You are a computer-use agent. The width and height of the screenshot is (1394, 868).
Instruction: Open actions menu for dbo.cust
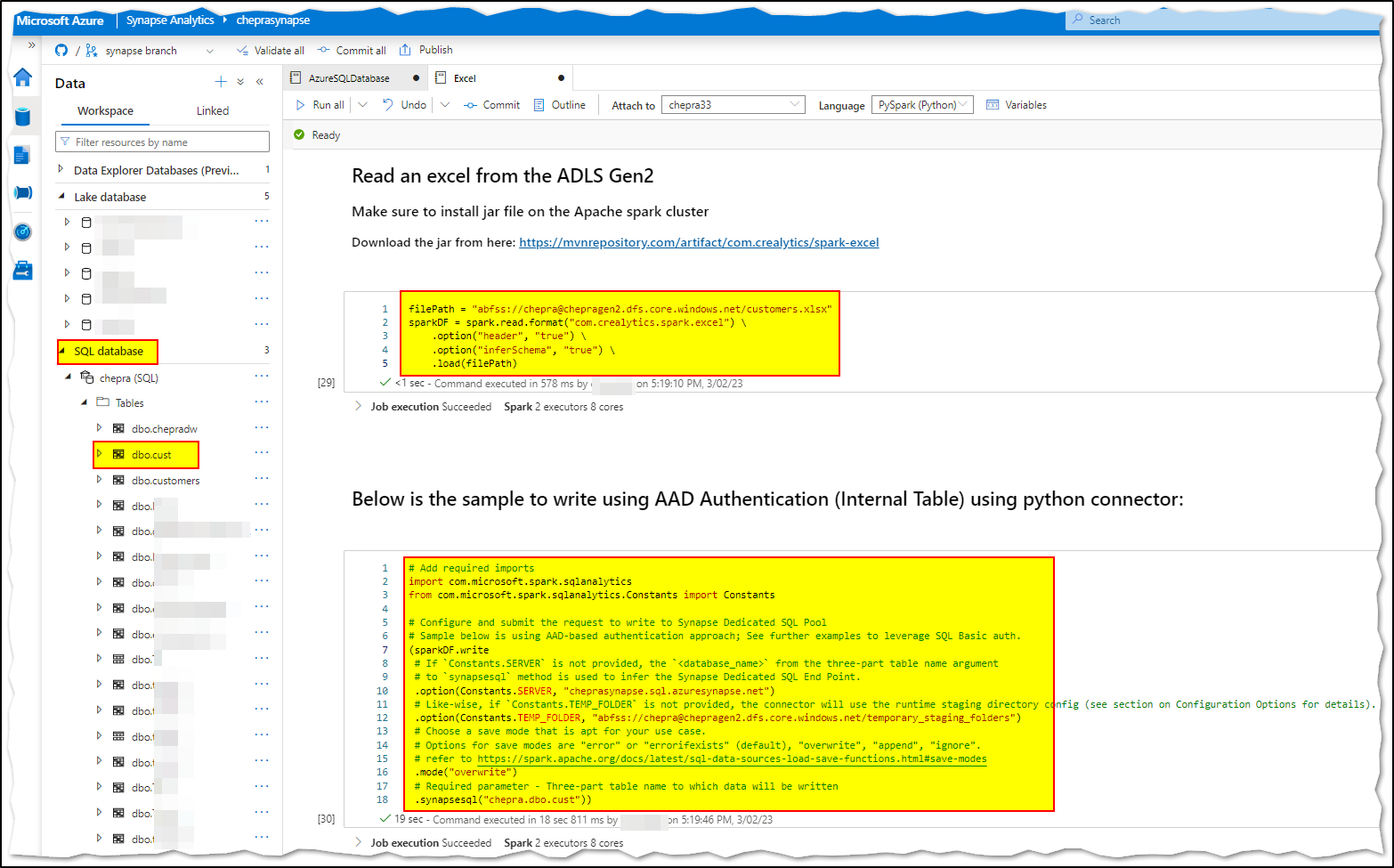pos(262,453)
